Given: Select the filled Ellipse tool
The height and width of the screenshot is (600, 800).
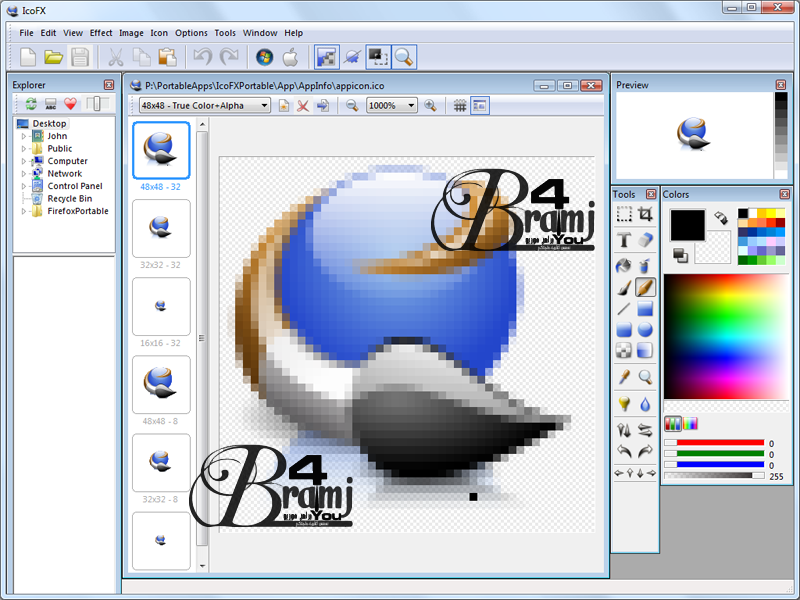Looking at the screenshot, I should [x=645, y=330].
